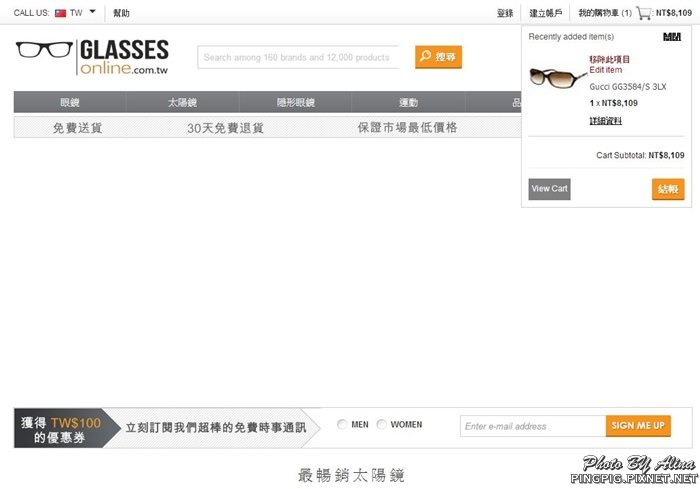Click the 登錄 login link
This screenshot has width=700, height=489.
pyautogui.click(x=505, y=13)
